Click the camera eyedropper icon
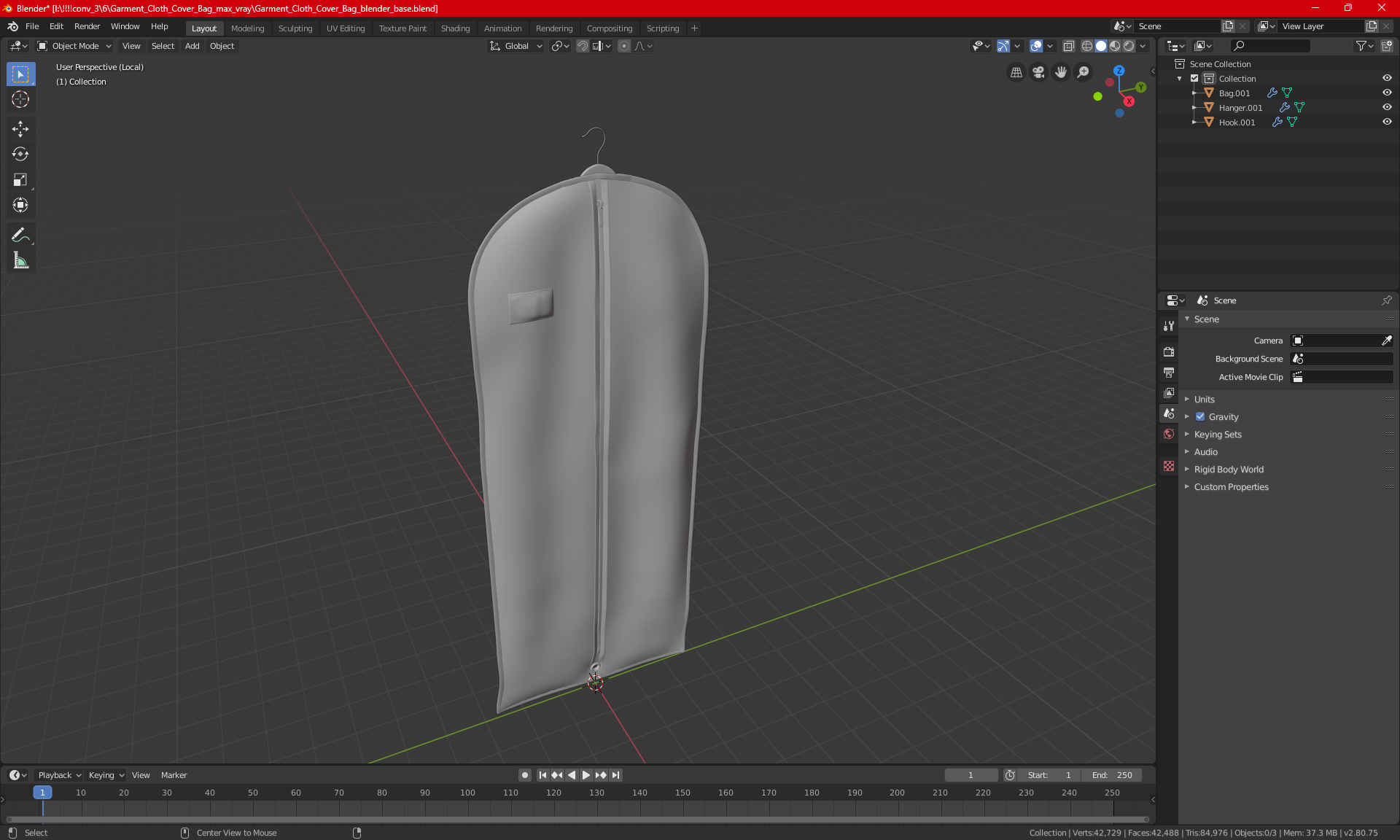Viewport: 1400px width, 840px height. click(x=1386, y=341)
